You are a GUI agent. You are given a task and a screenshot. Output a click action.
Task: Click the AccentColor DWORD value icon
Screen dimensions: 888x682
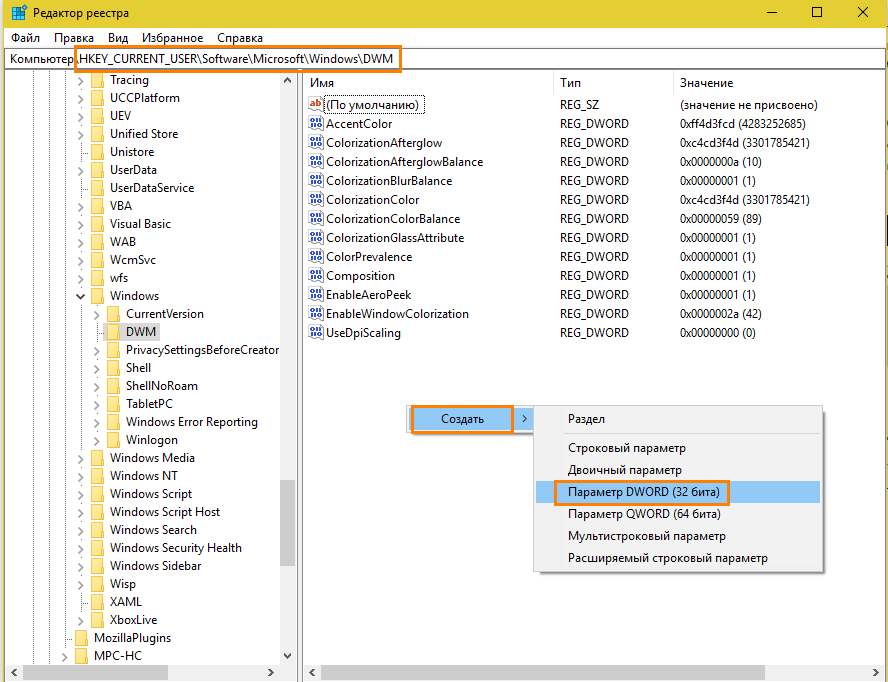pyautogui.click(x=316, y=124)
